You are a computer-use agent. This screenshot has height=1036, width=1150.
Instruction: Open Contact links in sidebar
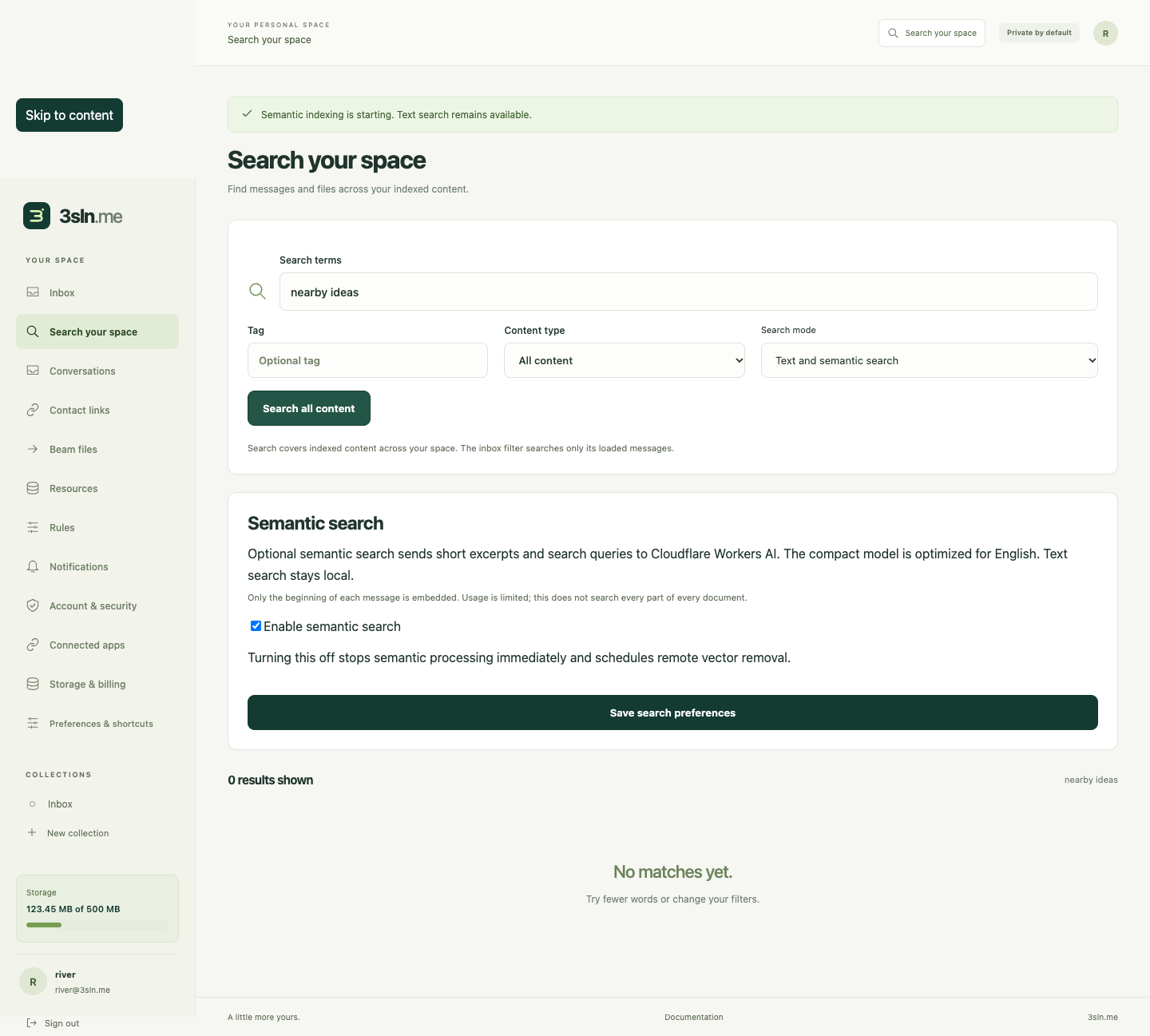[97, 410]
